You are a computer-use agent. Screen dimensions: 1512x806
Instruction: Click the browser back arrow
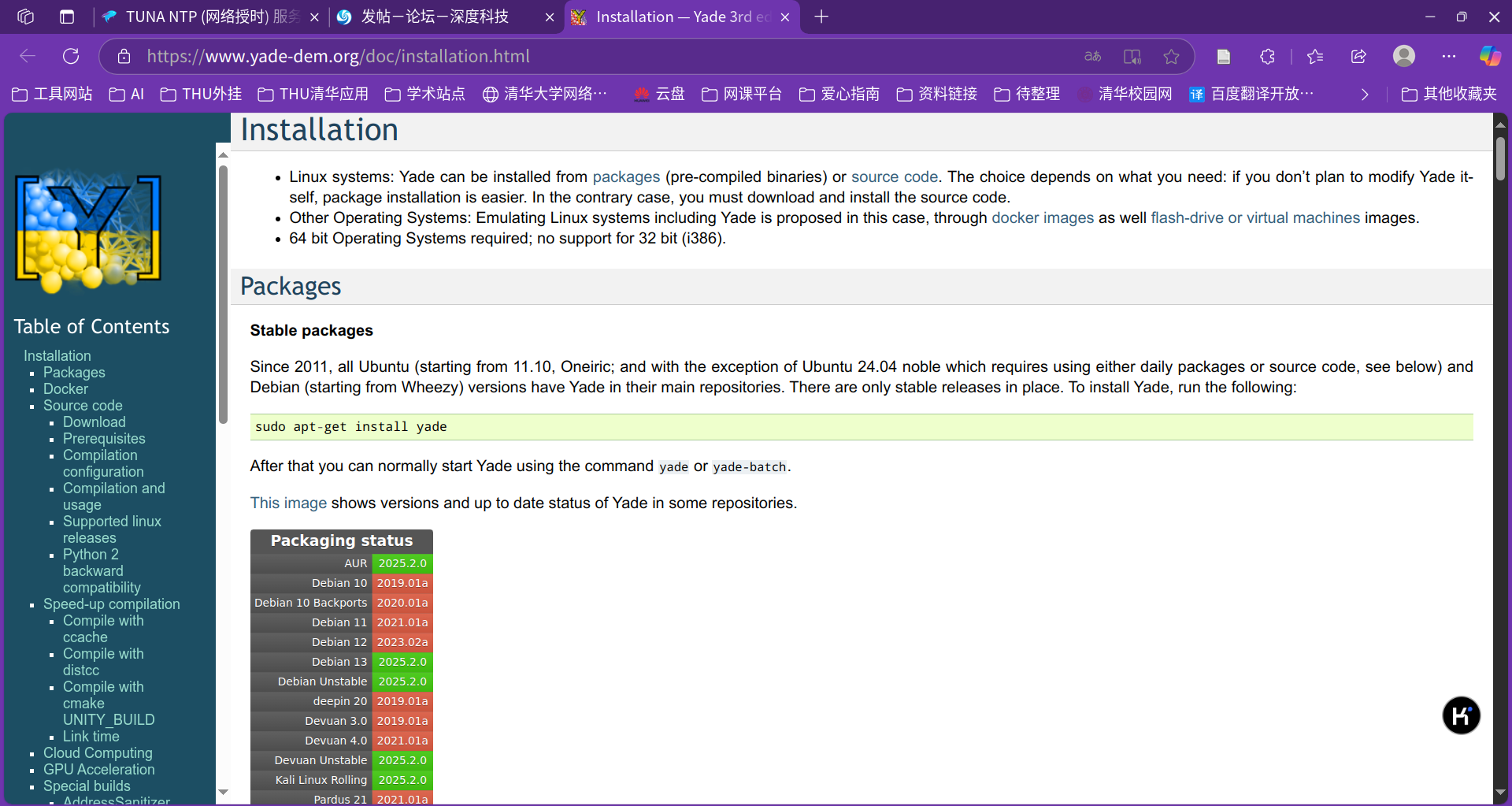tap(28, 56)
